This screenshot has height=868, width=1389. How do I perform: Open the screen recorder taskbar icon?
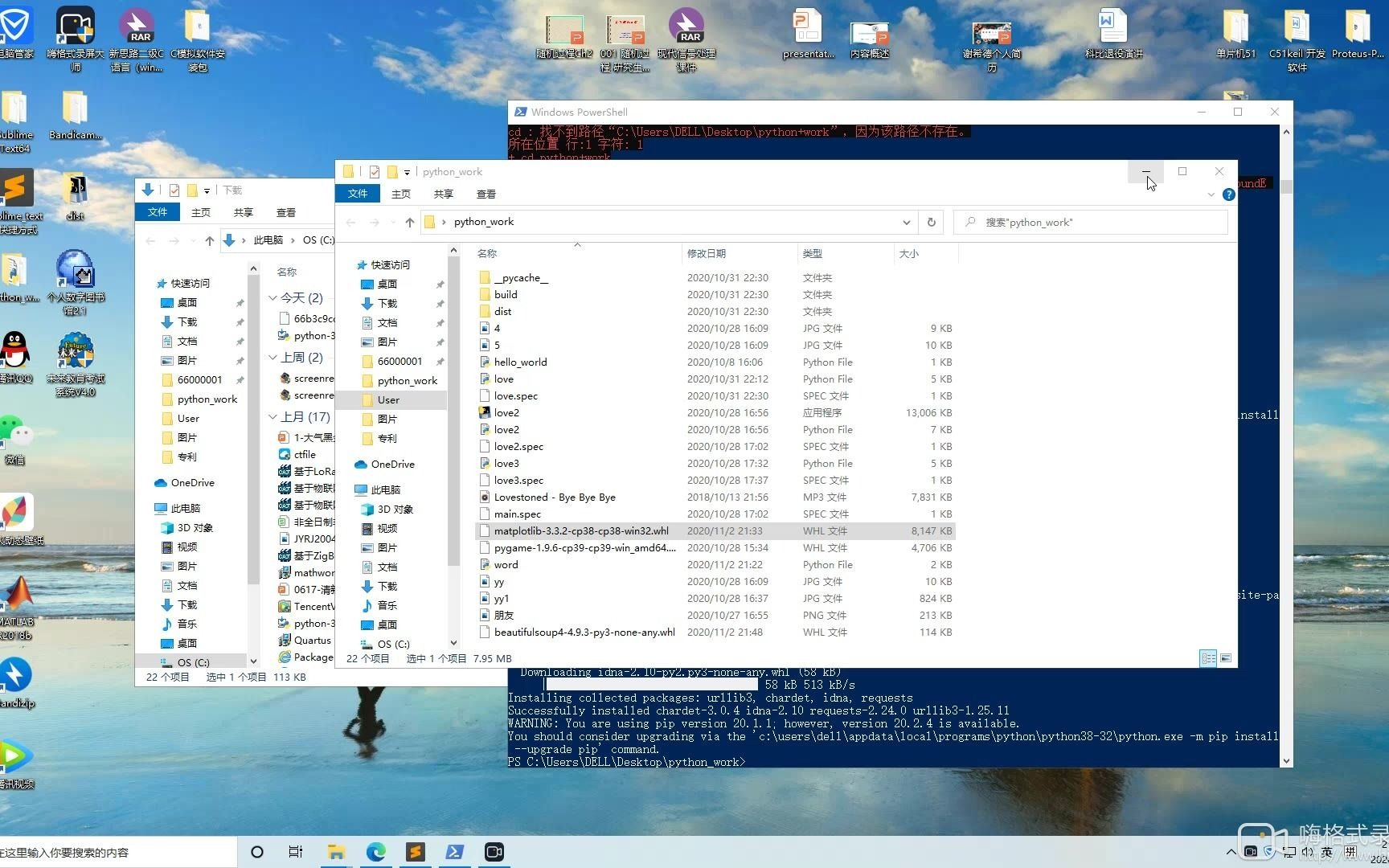494,852
